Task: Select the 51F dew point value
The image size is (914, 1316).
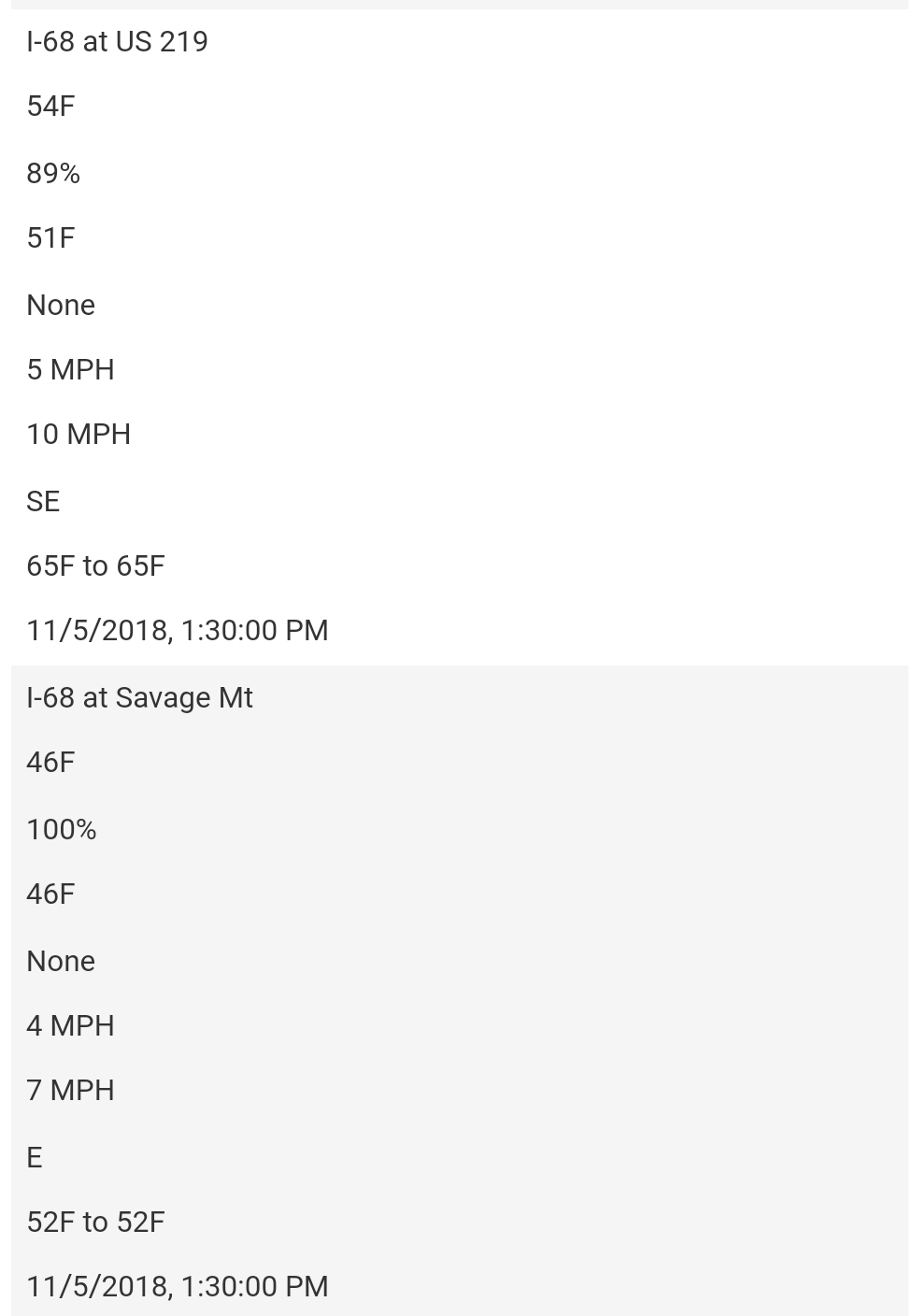Action: (x=50, y=238)
